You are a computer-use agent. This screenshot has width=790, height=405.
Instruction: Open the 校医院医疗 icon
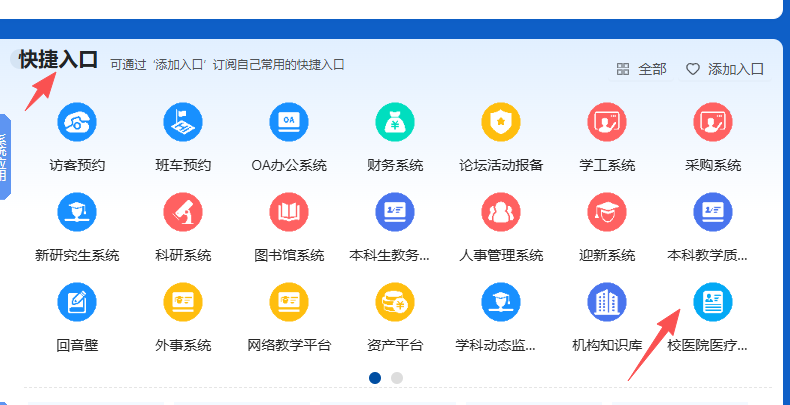pyautogui.click(x=713, y=302)
